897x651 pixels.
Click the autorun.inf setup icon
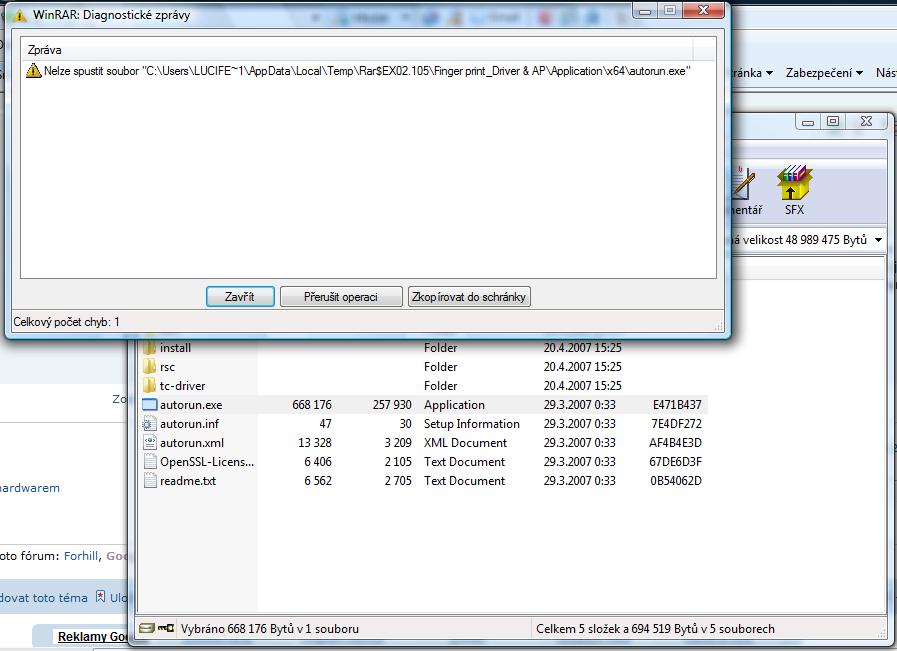pyautogui.click(x=149, y=424)
